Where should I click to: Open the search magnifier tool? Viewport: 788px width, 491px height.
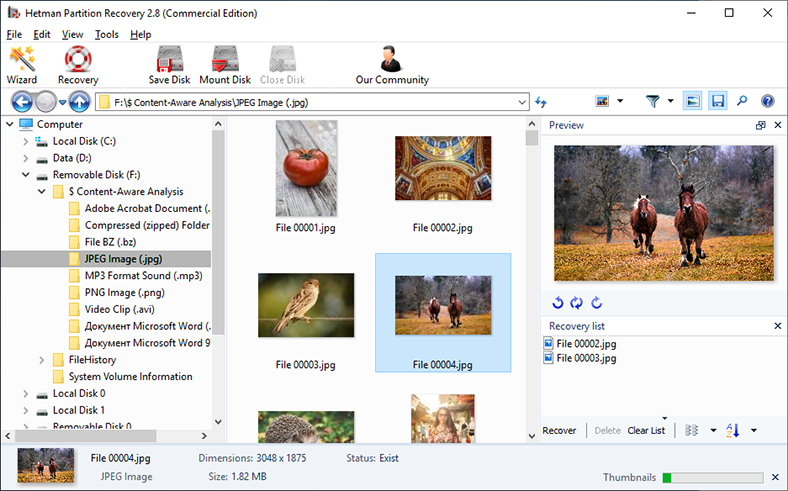[x=742, y=102]
